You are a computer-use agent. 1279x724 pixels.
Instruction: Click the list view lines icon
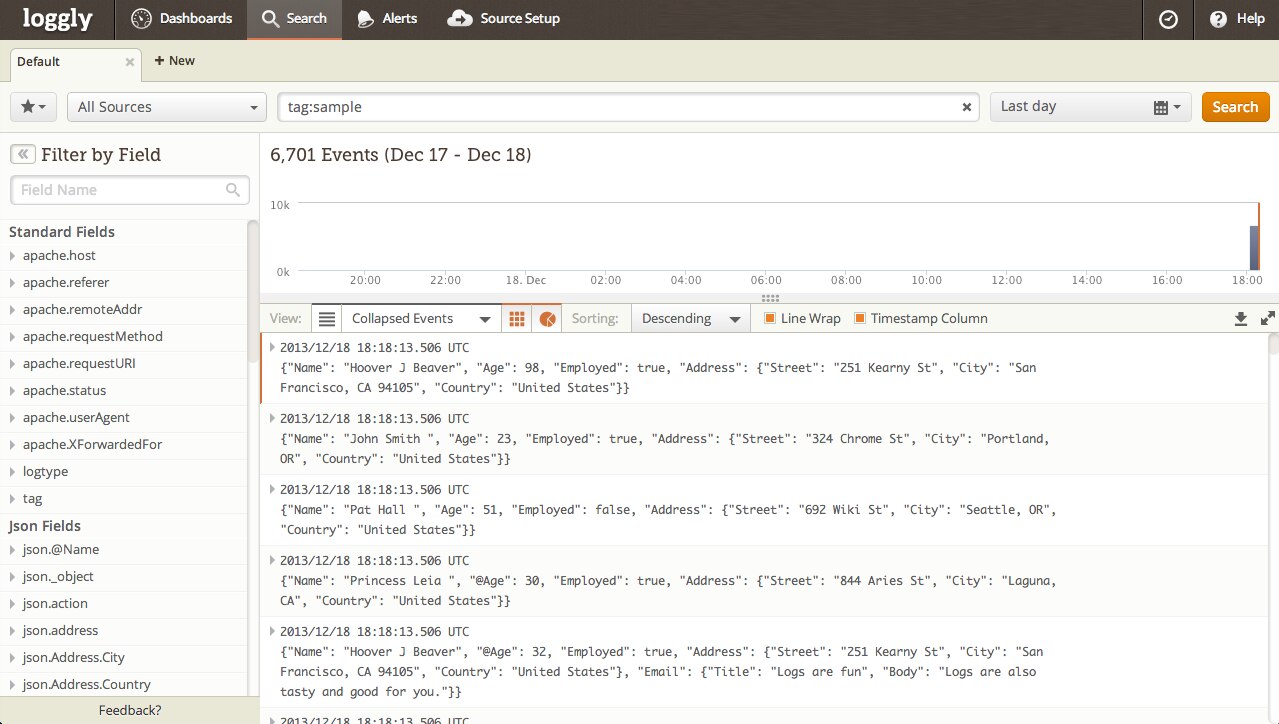point(327,319)
